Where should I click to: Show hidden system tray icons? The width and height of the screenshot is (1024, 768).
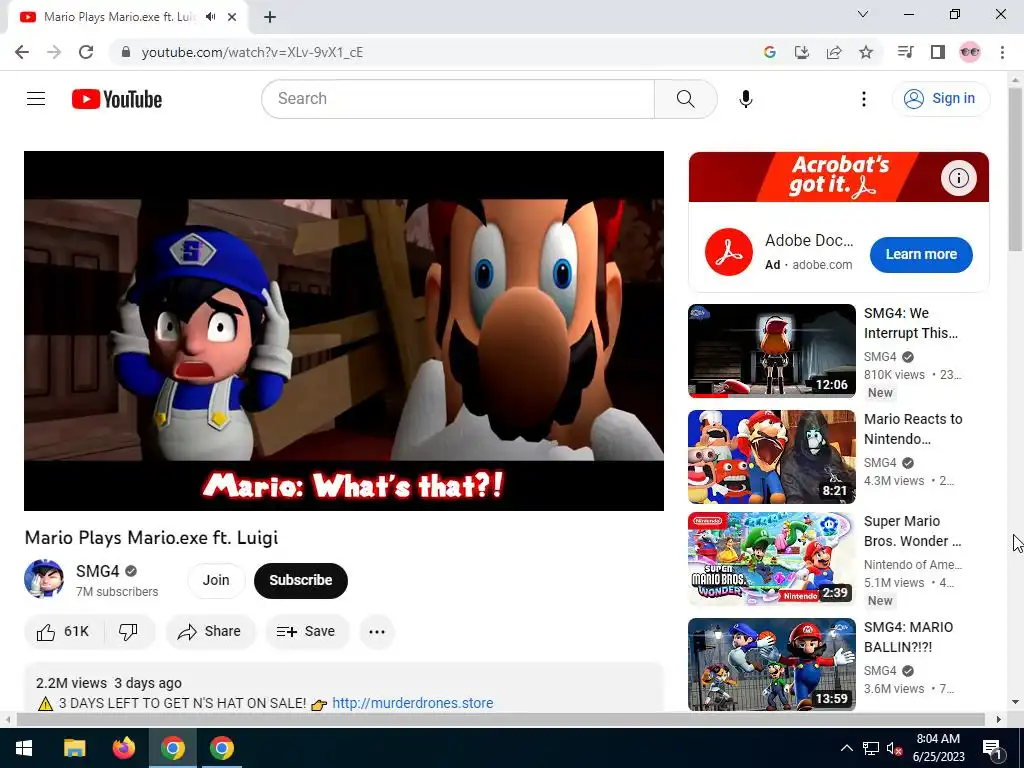(x=846, y=748)
